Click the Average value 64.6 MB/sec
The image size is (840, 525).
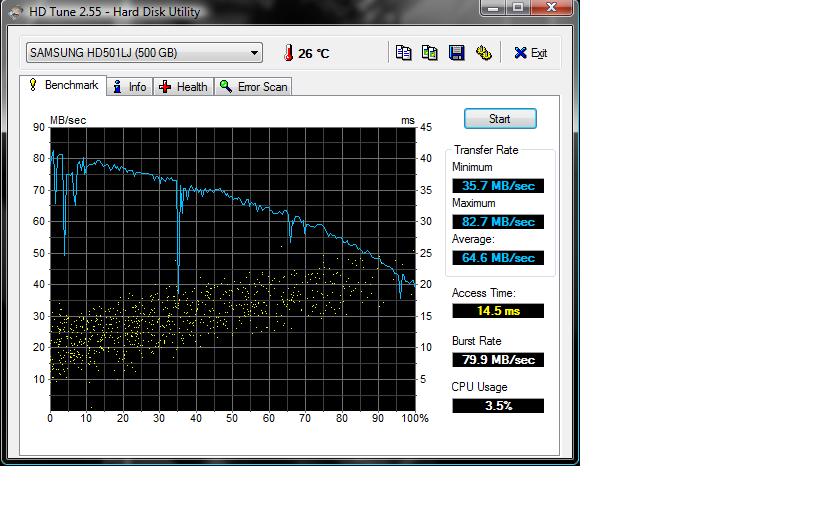point(498,258)
